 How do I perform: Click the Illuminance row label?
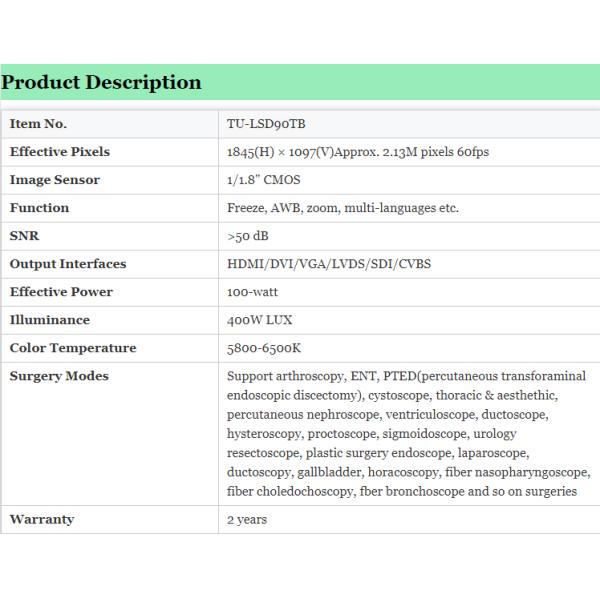pyautogui.click(x=50, y=320)
